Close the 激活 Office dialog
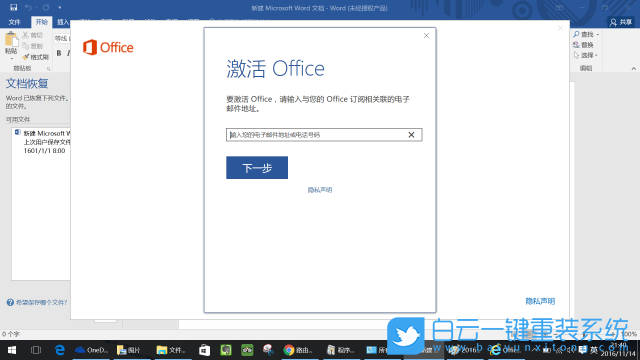 click(426, 36)
